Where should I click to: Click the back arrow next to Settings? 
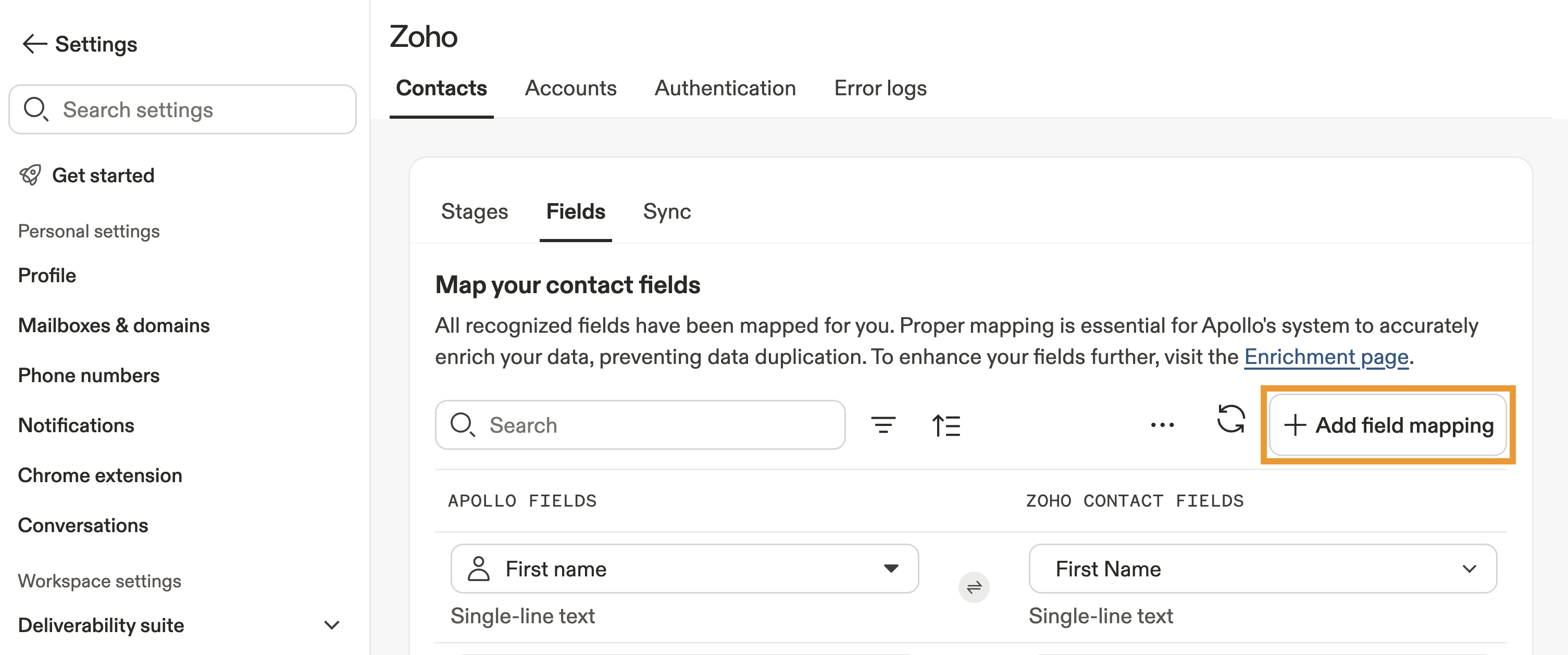35,44
